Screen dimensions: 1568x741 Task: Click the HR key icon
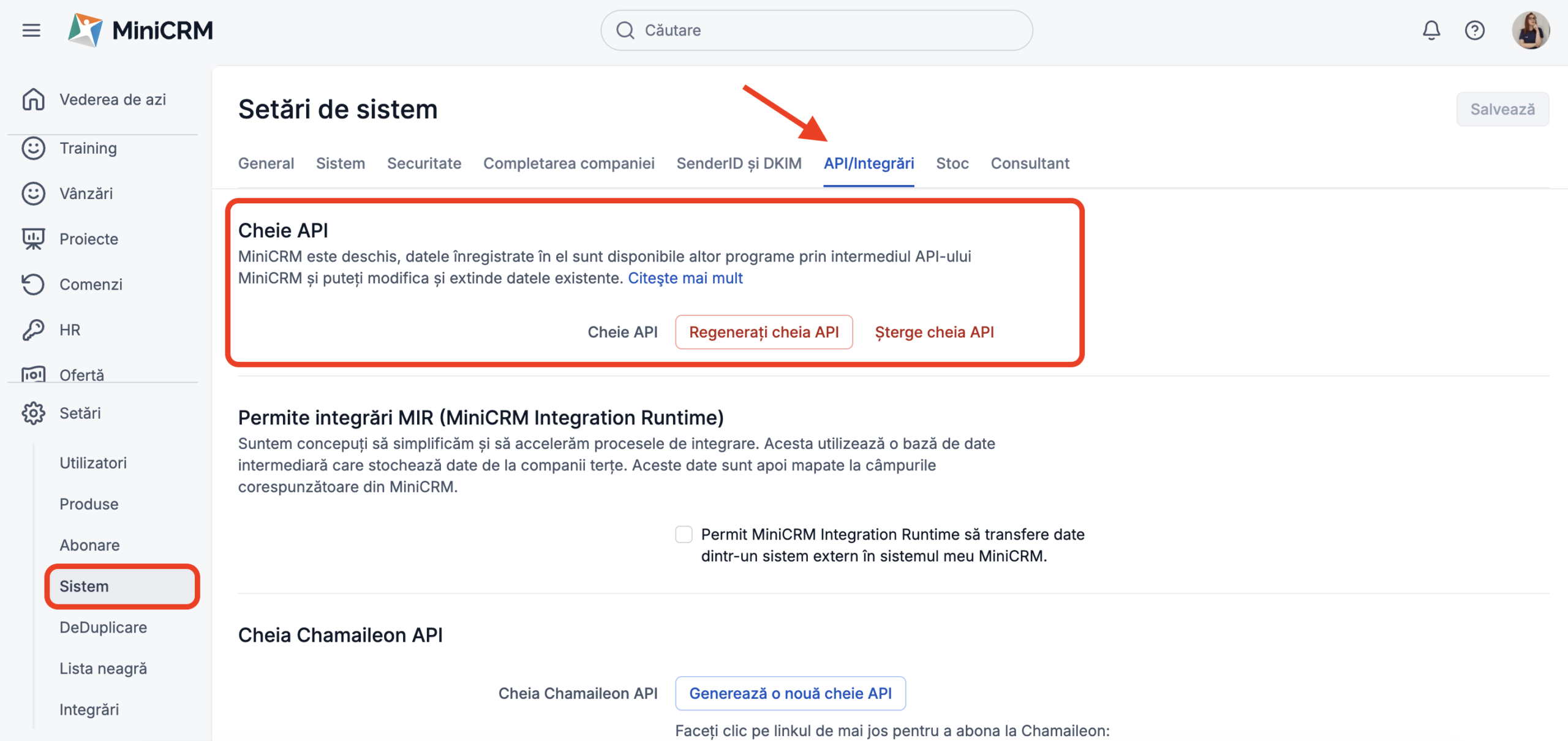tap(34, 329)
